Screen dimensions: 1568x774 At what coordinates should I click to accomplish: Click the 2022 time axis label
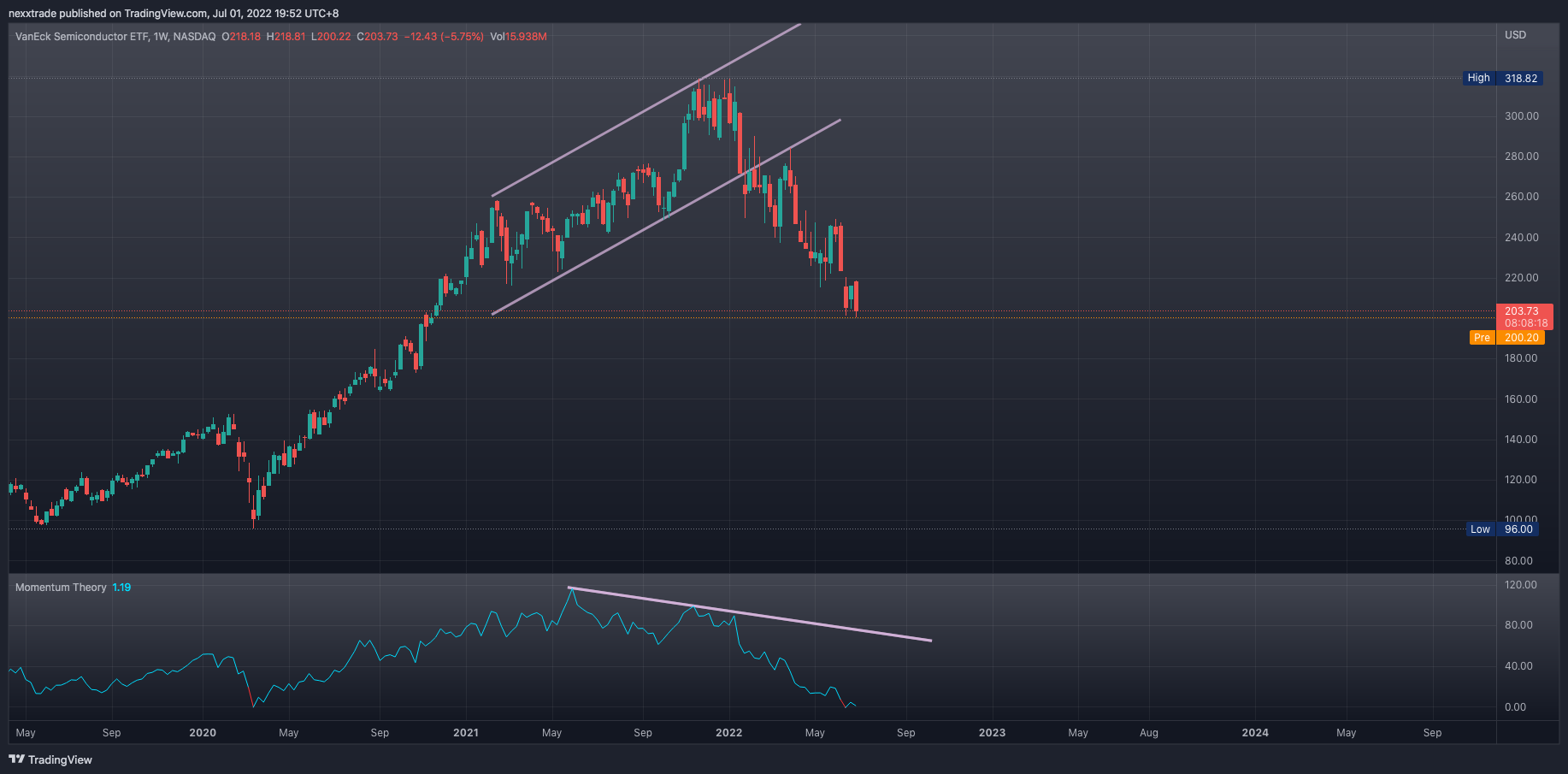(729, 733)
